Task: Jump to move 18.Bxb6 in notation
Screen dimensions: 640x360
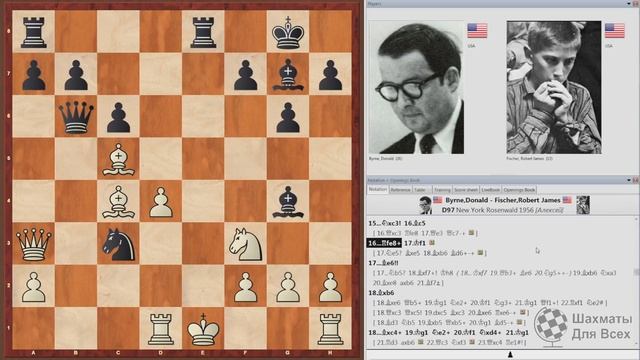Action: click(x=381, y=293)
